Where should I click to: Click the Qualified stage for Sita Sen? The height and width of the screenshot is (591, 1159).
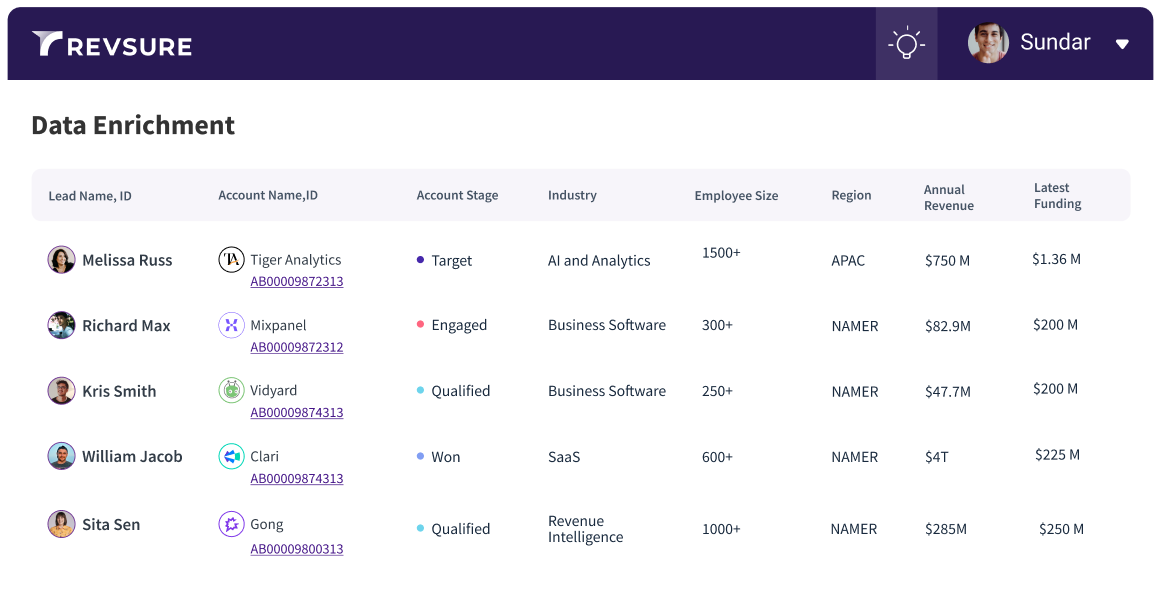pyautogui.click(x=453, y=529)
